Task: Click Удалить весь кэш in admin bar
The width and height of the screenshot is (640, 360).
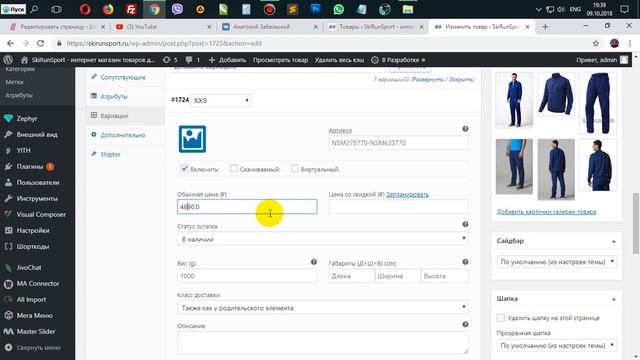Action: point(339,60)
